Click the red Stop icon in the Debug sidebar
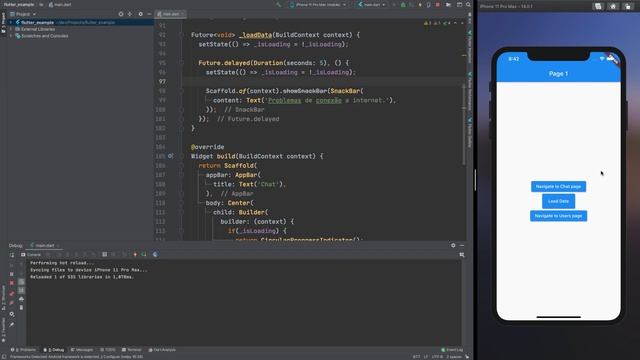 (x=12, y=283)
